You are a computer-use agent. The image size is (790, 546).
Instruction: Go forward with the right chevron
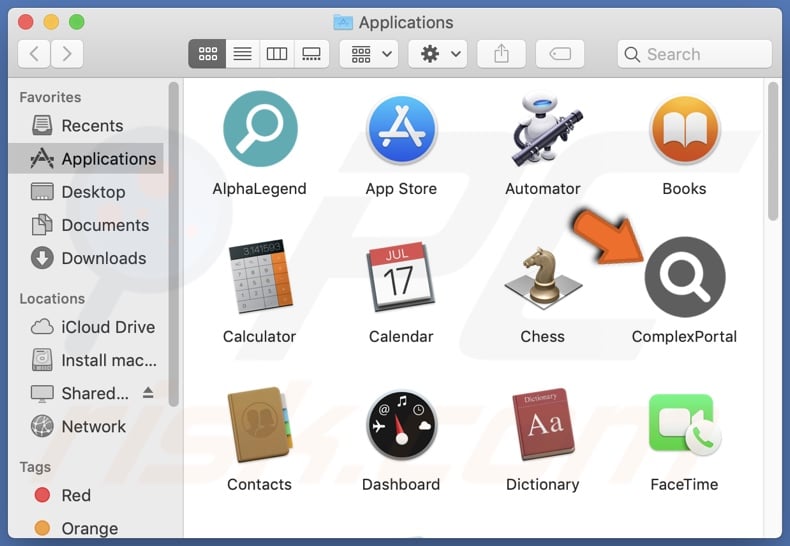[x=67, y=54]
